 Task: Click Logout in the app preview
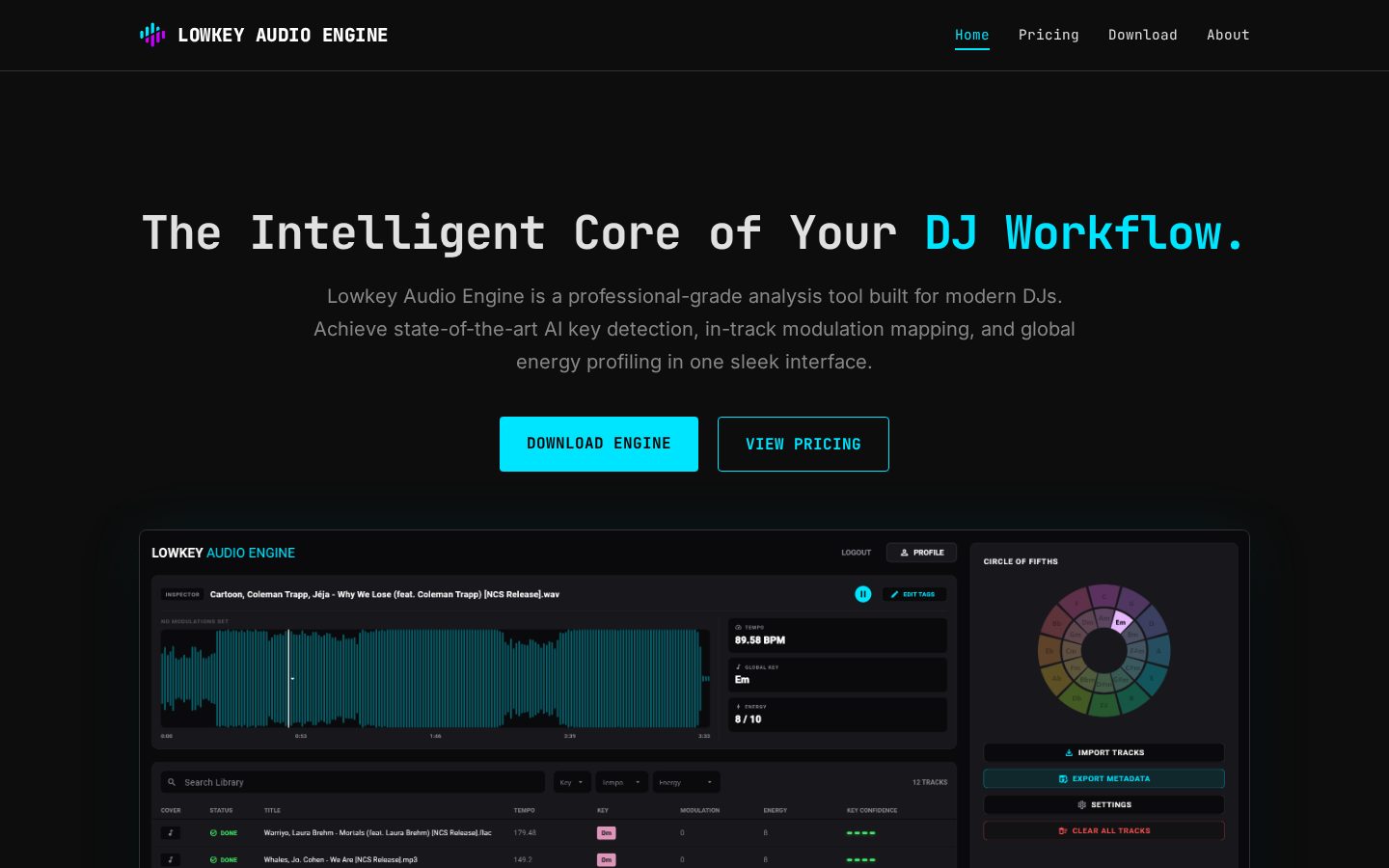(x=856, y=553)
